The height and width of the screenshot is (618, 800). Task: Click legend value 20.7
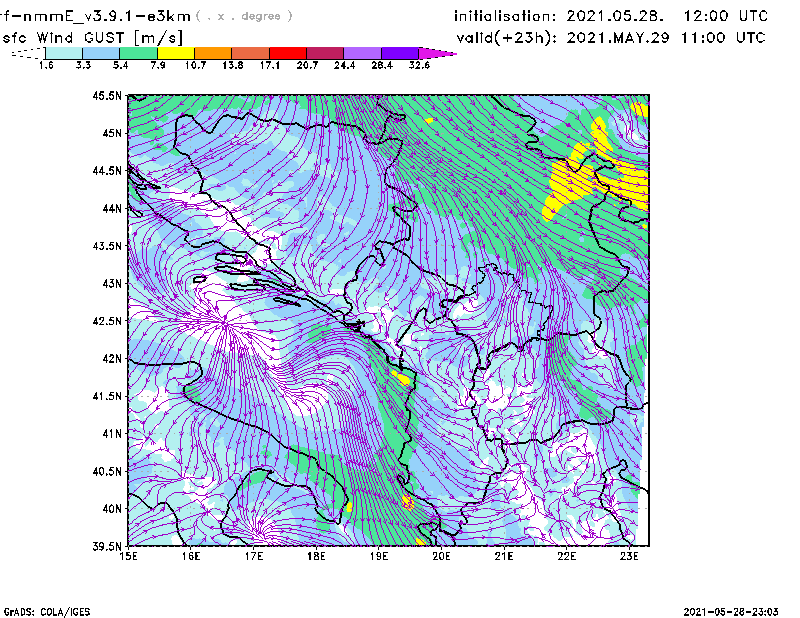pyautogui.click(x=307, y=65)
